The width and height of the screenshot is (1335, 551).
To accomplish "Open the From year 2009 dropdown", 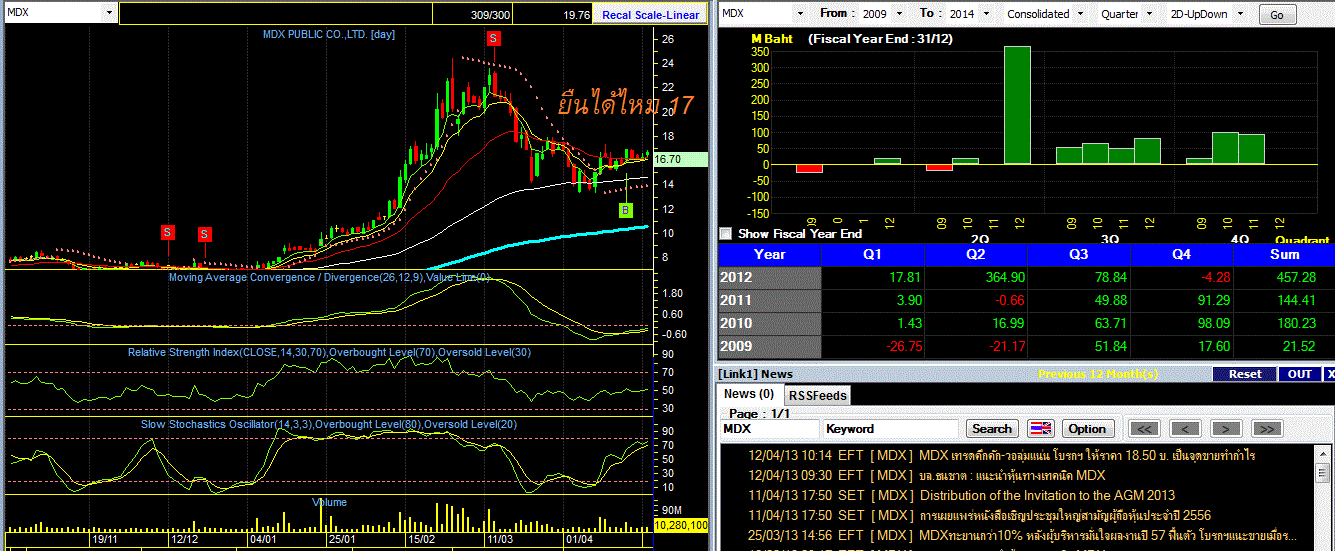I will (x=898, y=14).
